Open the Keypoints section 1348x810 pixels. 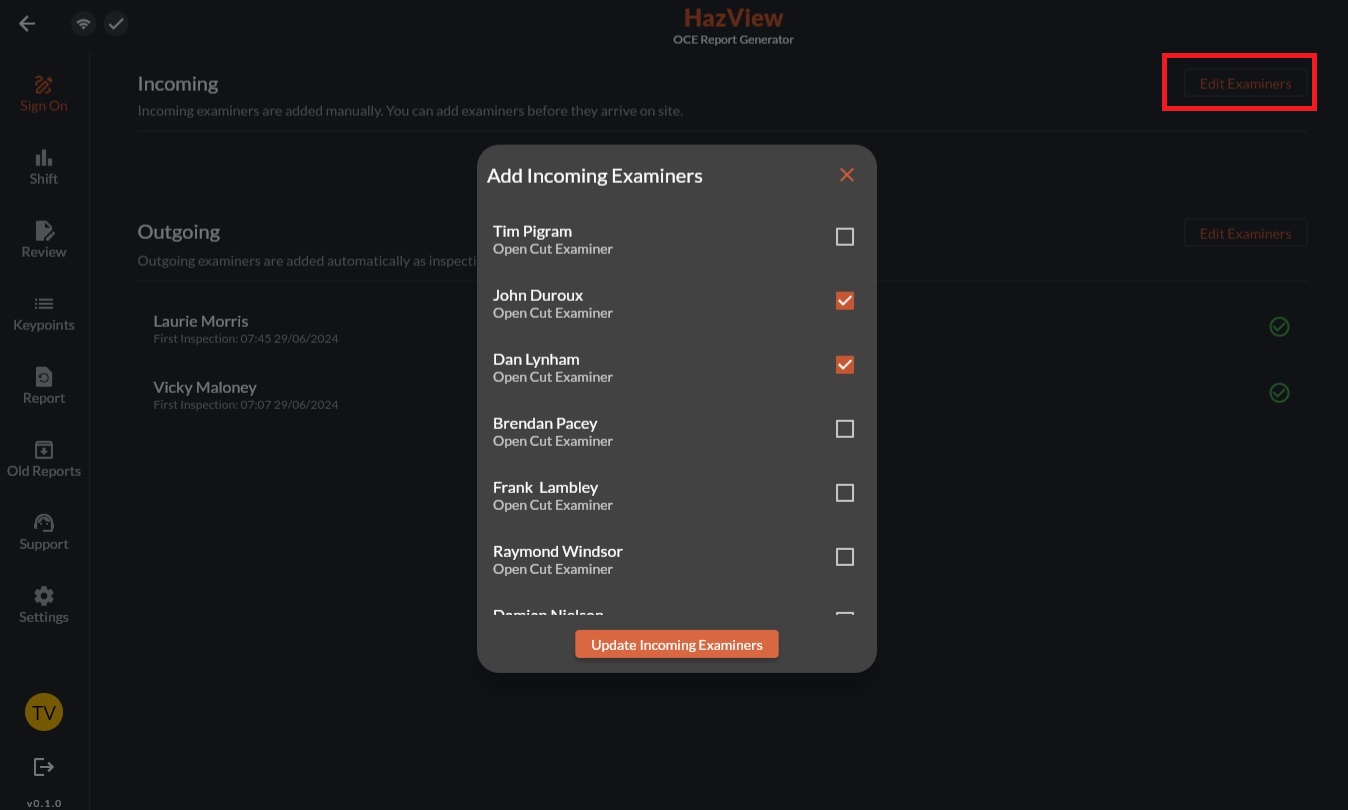coord(44,313)
